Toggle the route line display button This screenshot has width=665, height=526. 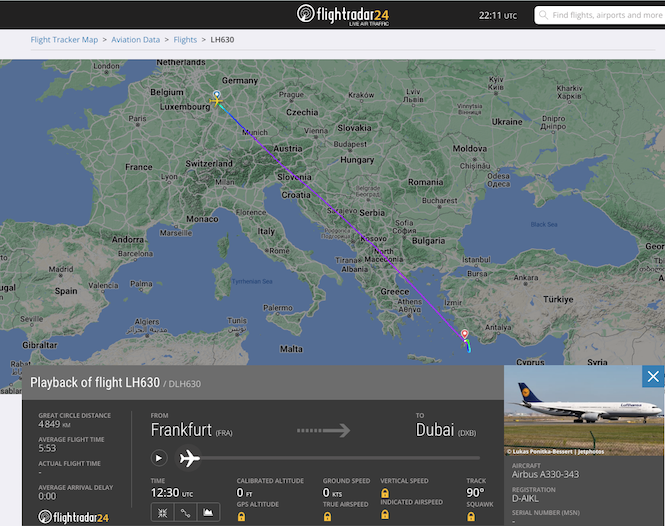(x=185, y=513)
